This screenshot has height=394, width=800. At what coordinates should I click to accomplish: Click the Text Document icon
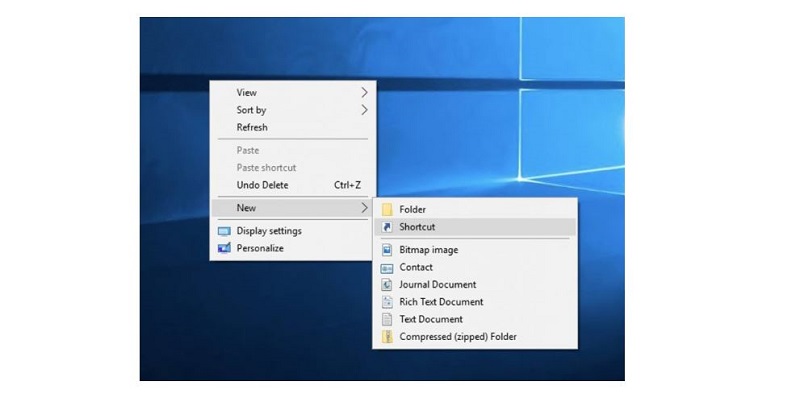[387, 319]
